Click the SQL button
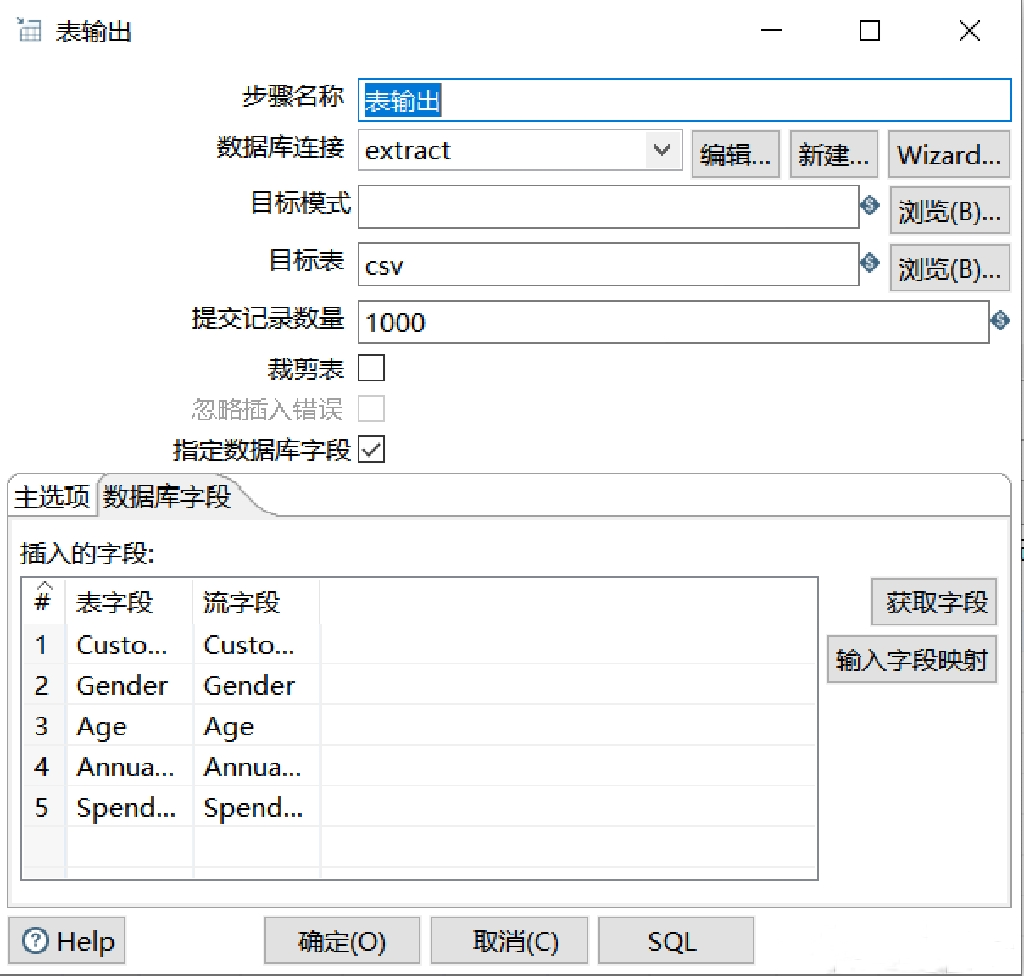The width and height of the screenshot is (1024, 976). click(x=676, y=940)
